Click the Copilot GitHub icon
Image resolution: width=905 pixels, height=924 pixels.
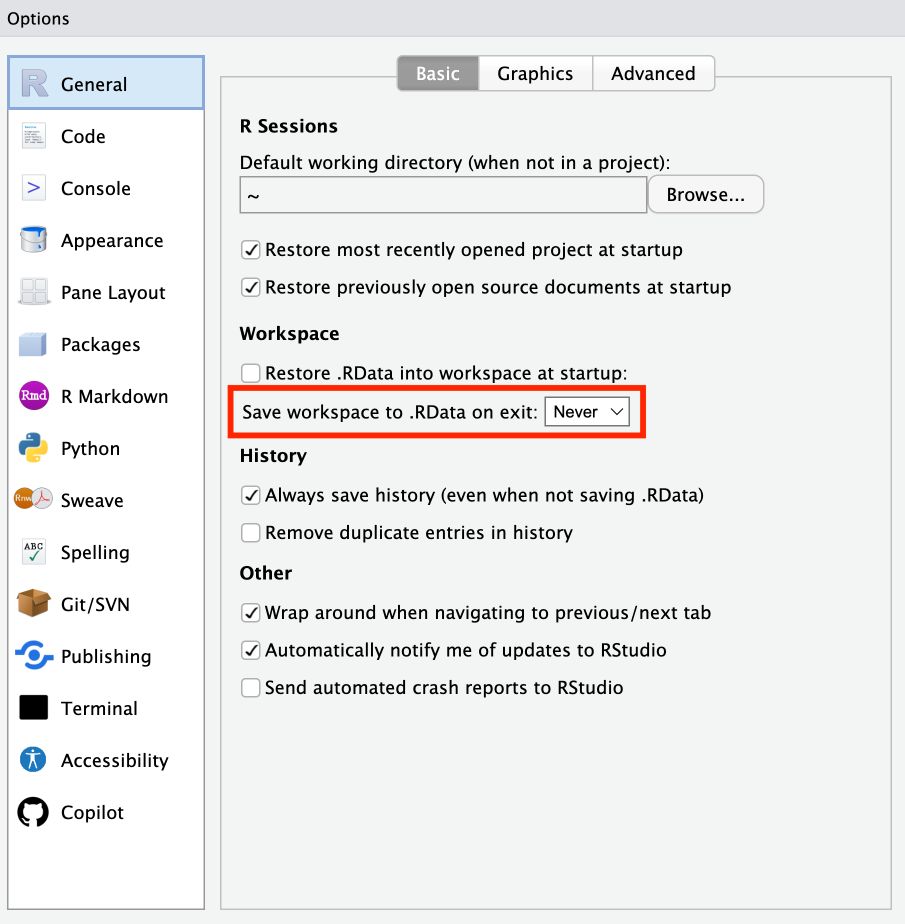[x=34, y=813]
